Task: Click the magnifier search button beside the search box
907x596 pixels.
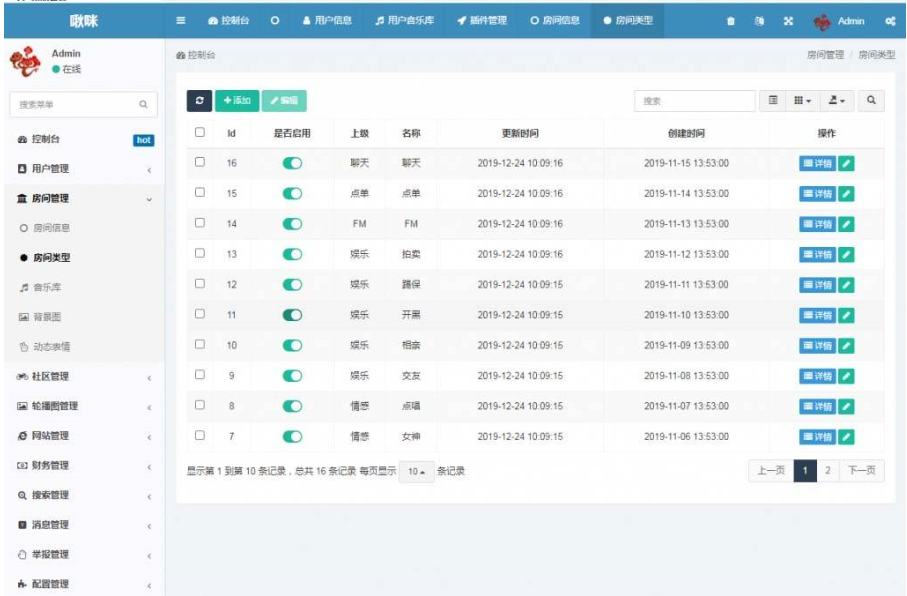Action: [872, 100]
